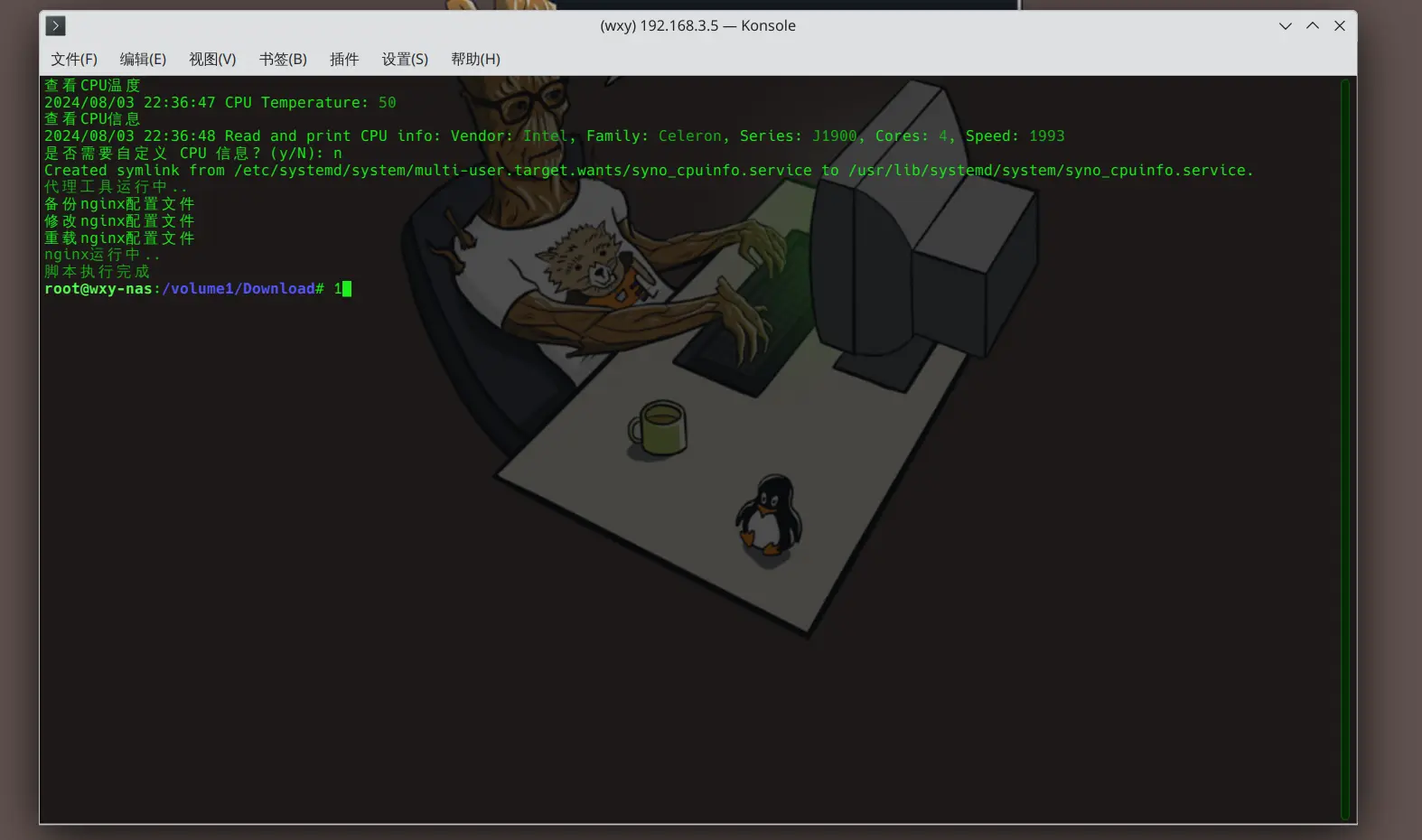
Task: Minimize the Konsole window
Action: click(x=1285, y=26)
